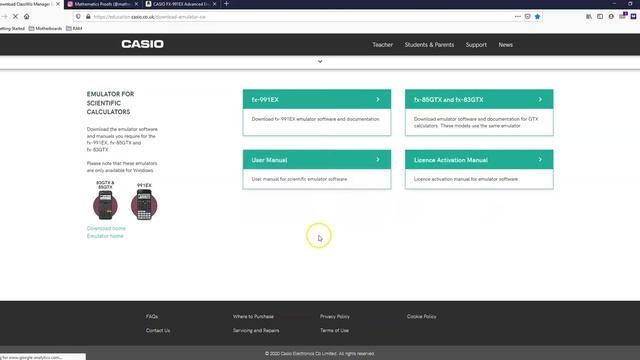Open the fx-991EX download card

[x=317, y=112]
